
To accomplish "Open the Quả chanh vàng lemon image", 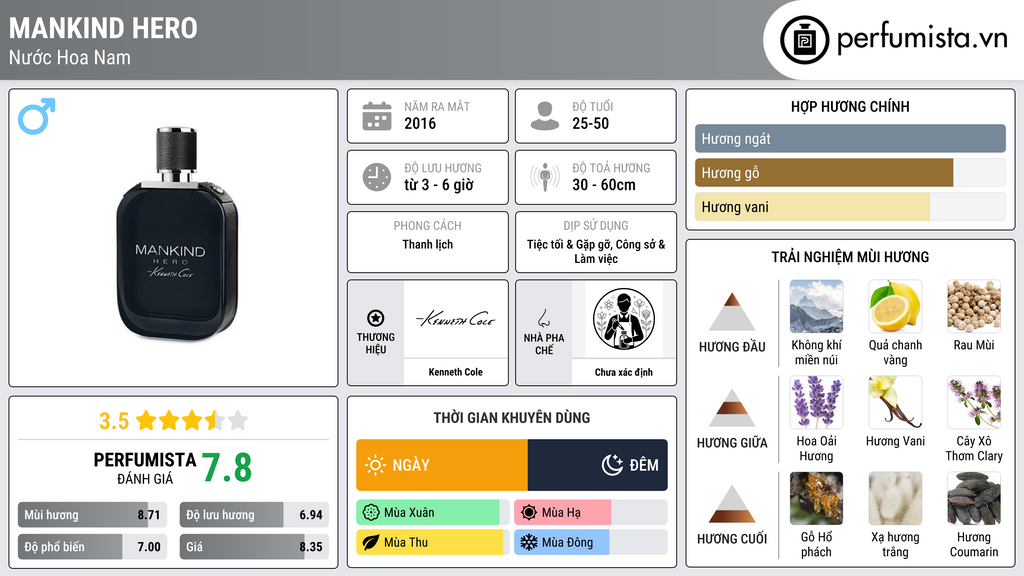I will pyautogui.click(x=895, y=306).
